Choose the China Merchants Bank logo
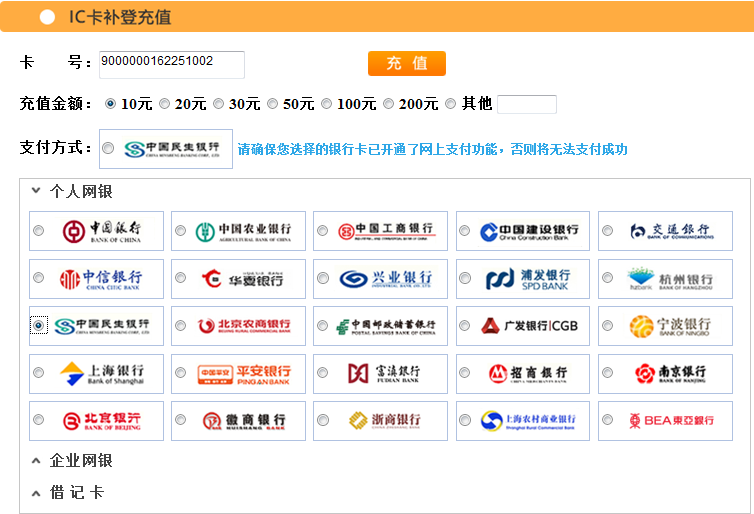The width and height of the screenshot is (754, 514). click(529, 373)
